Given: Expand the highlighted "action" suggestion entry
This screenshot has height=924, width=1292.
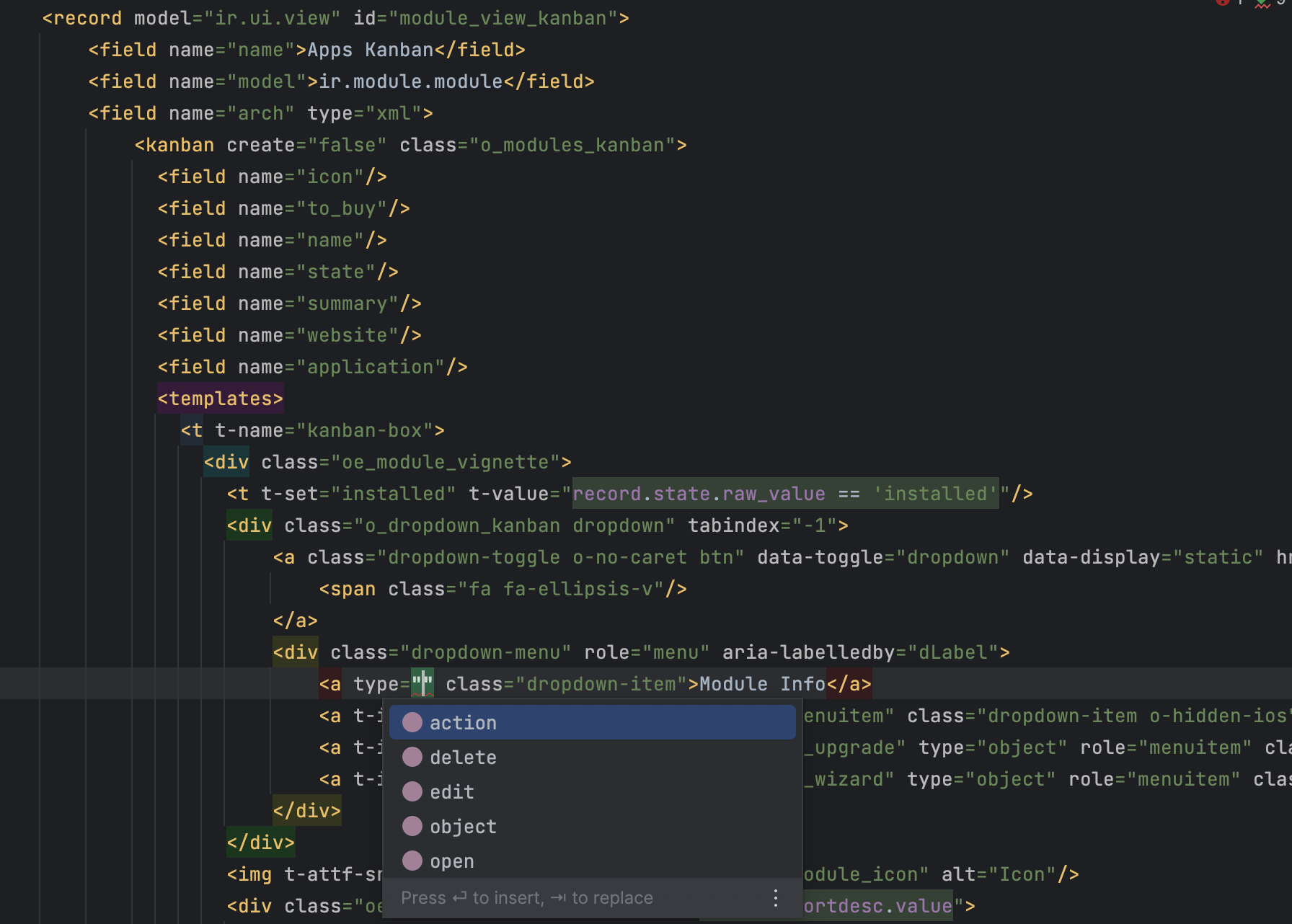Looking at the screenshot, I should [462, 722].
